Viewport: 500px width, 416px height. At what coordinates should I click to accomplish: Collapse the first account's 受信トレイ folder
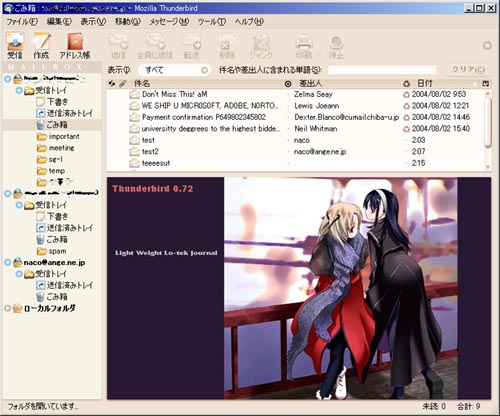(x=19, y=90)
